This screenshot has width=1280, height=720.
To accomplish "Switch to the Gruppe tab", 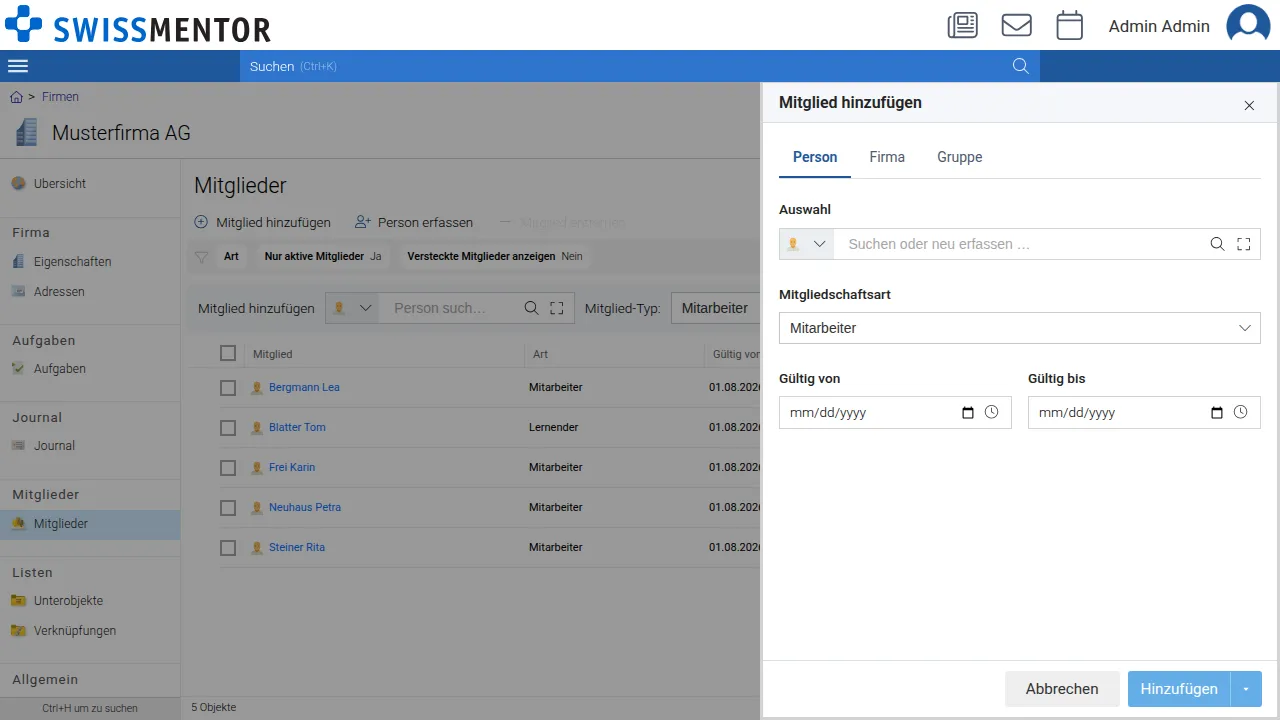I will (x=959, y=157).
